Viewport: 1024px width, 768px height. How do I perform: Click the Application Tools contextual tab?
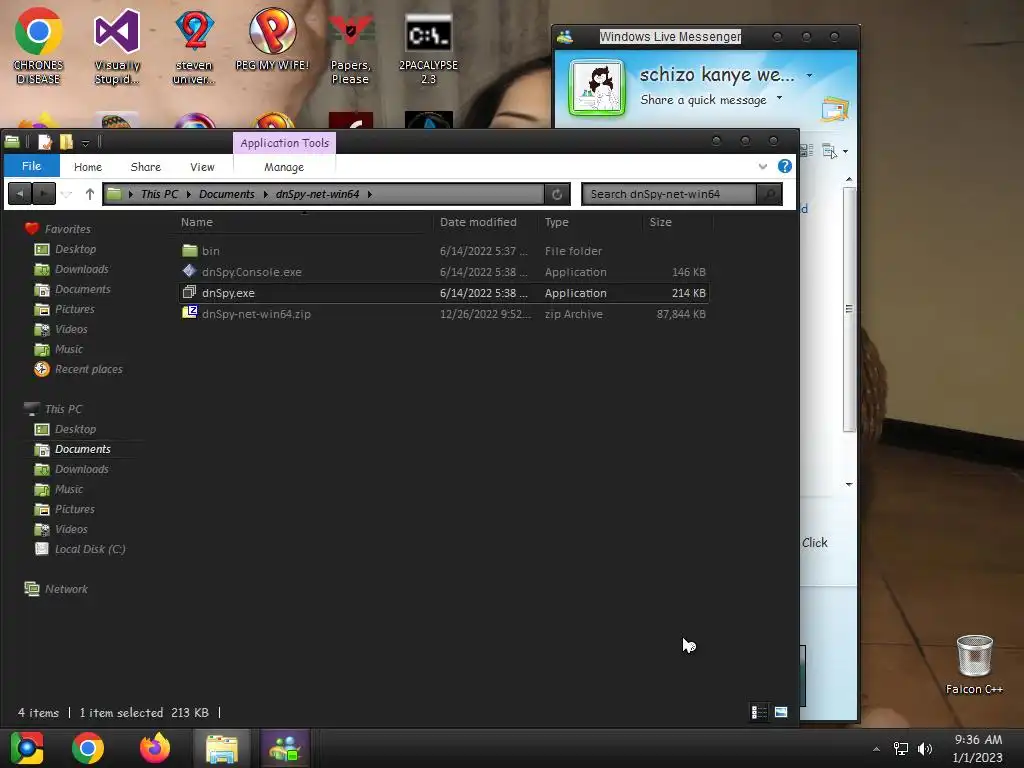tap(284, 143)
